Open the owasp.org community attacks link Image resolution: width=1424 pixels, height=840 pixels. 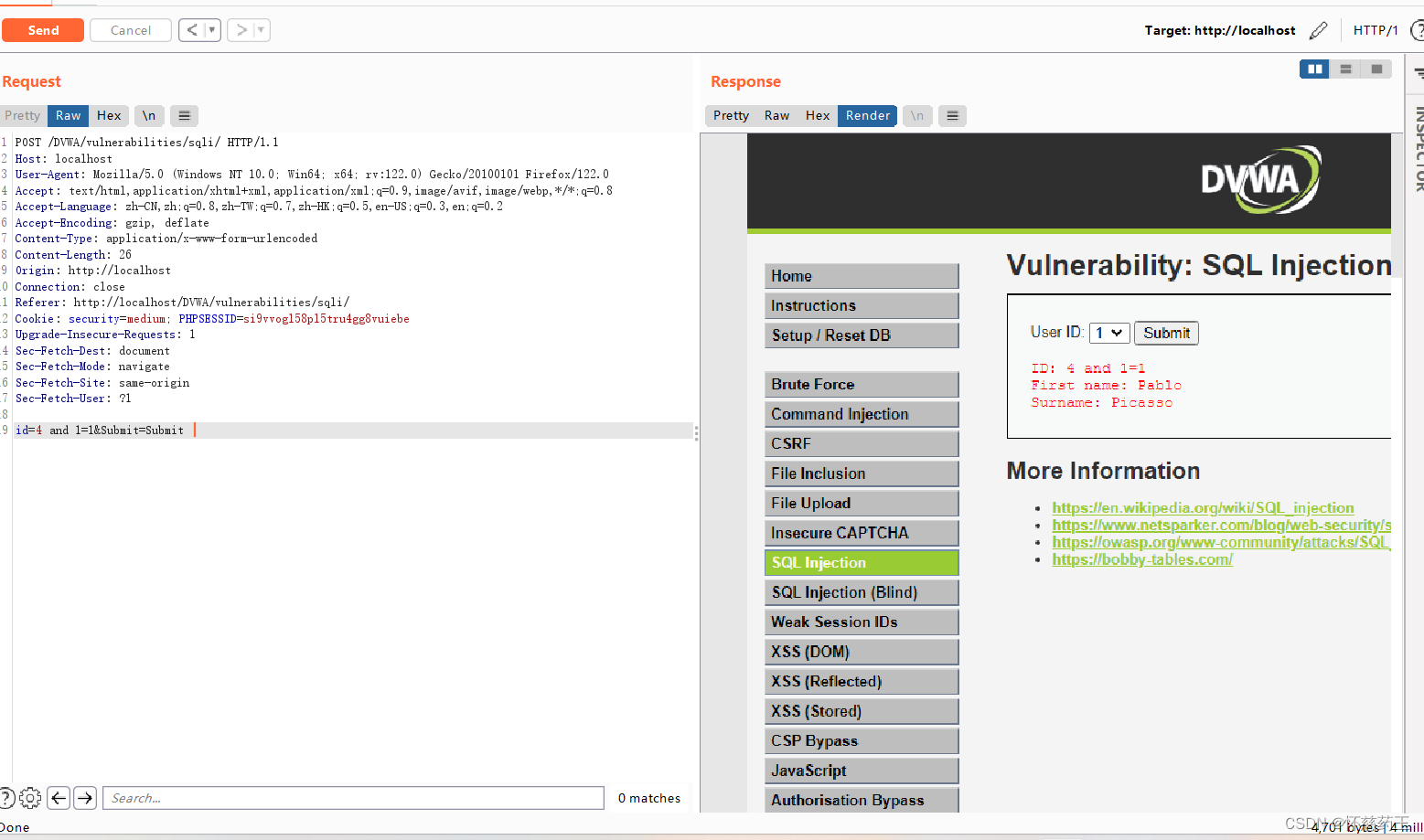(x=1221, y=543)
